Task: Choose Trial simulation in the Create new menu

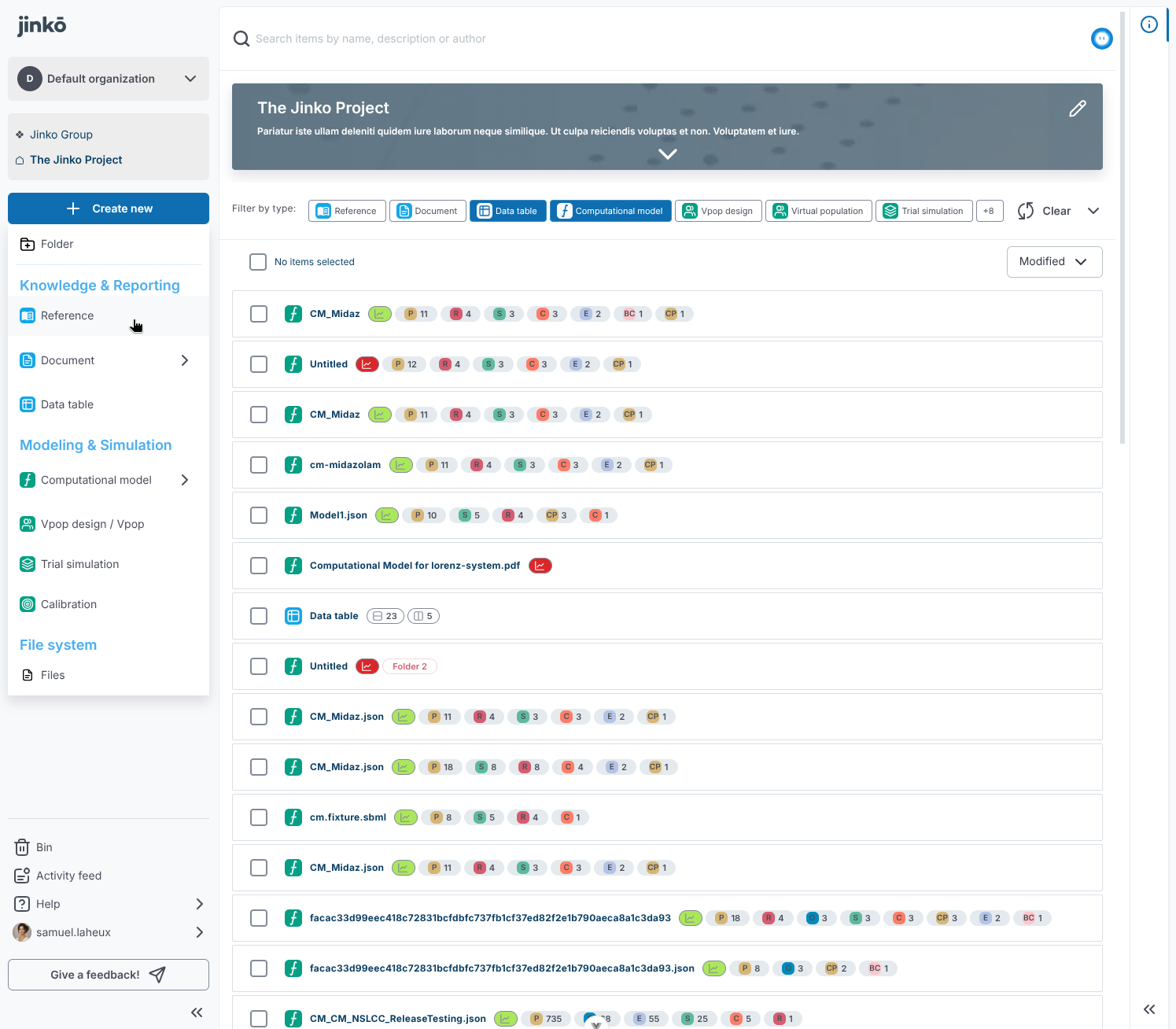Action: click(x=109, y=564)
